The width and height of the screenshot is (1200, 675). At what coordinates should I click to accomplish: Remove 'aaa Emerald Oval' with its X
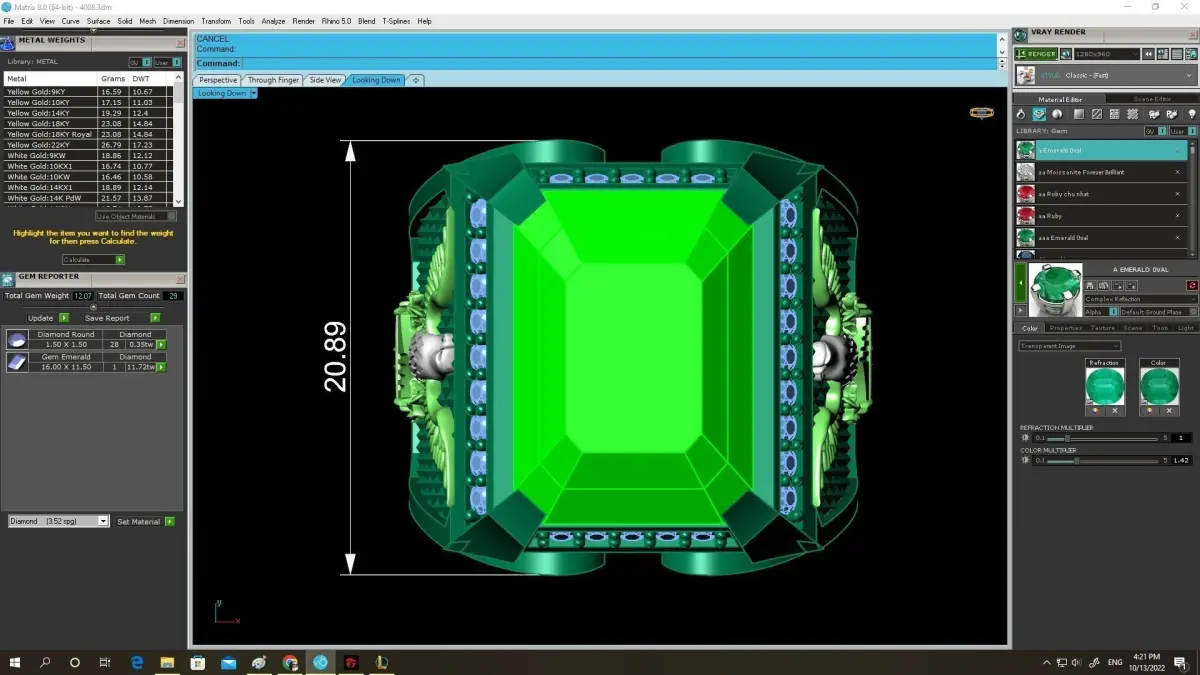coord(1178,238)
